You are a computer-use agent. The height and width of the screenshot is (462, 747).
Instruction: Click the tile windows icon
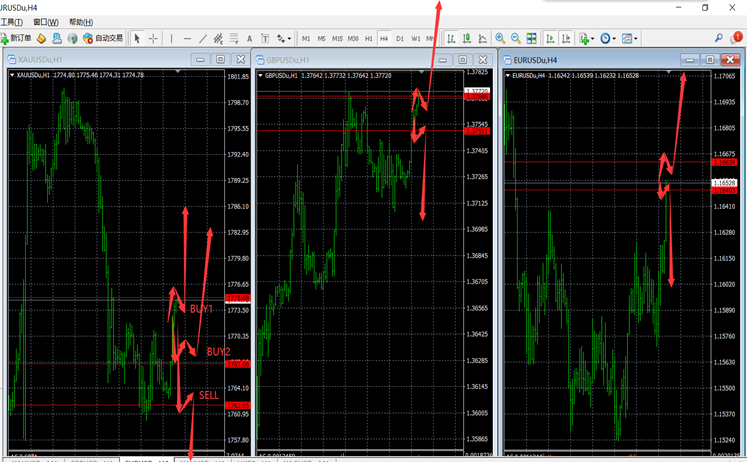click(532, 38)
